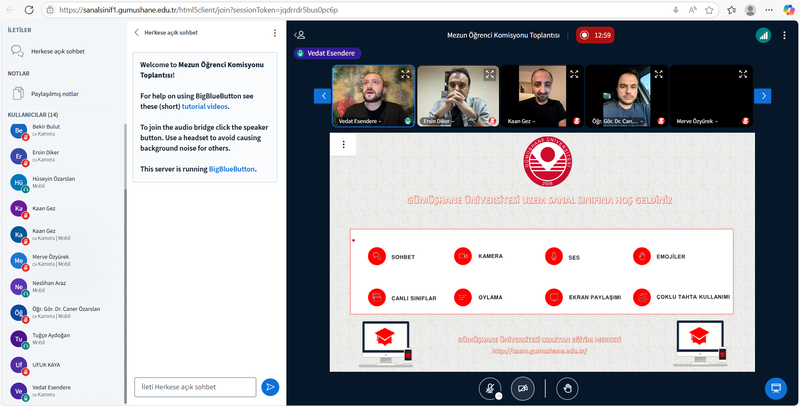Image resolution: width=800 pixels, height=406 pixels.
Task: Toggle the users list panel icon
Action: click(x=300, y=35)
